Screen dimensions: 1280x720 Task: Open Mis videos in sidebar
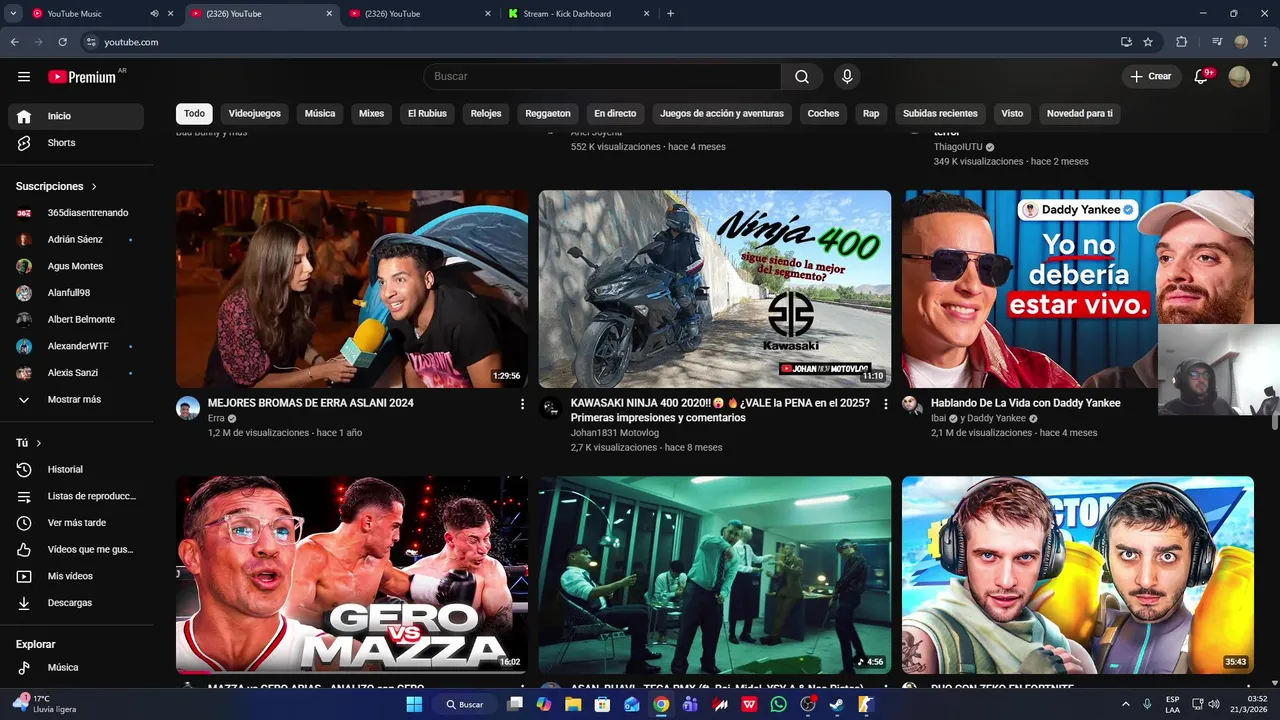point(76,576)
